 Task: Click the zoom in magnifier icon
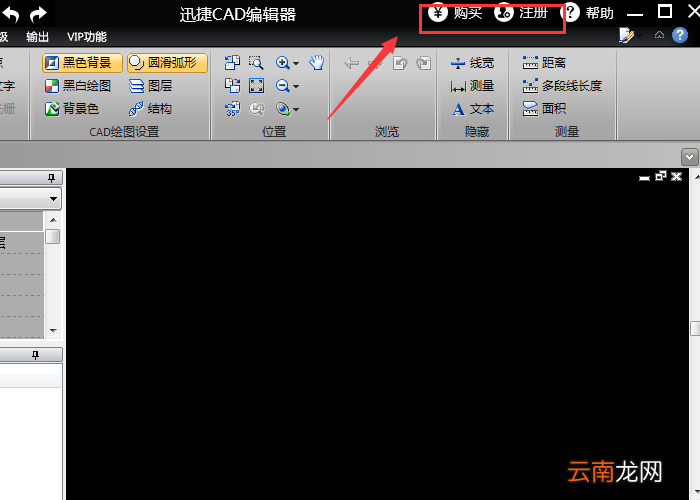tap(283, 62)
